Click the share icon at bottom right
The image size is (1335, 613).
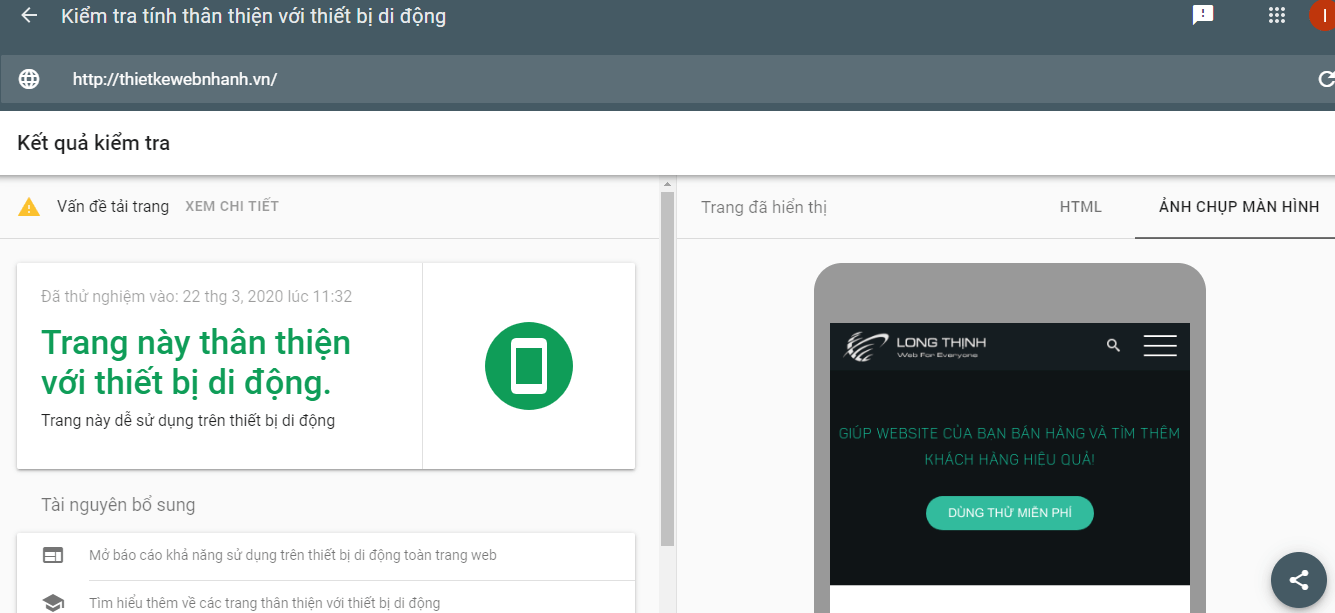pos(1298,580)
